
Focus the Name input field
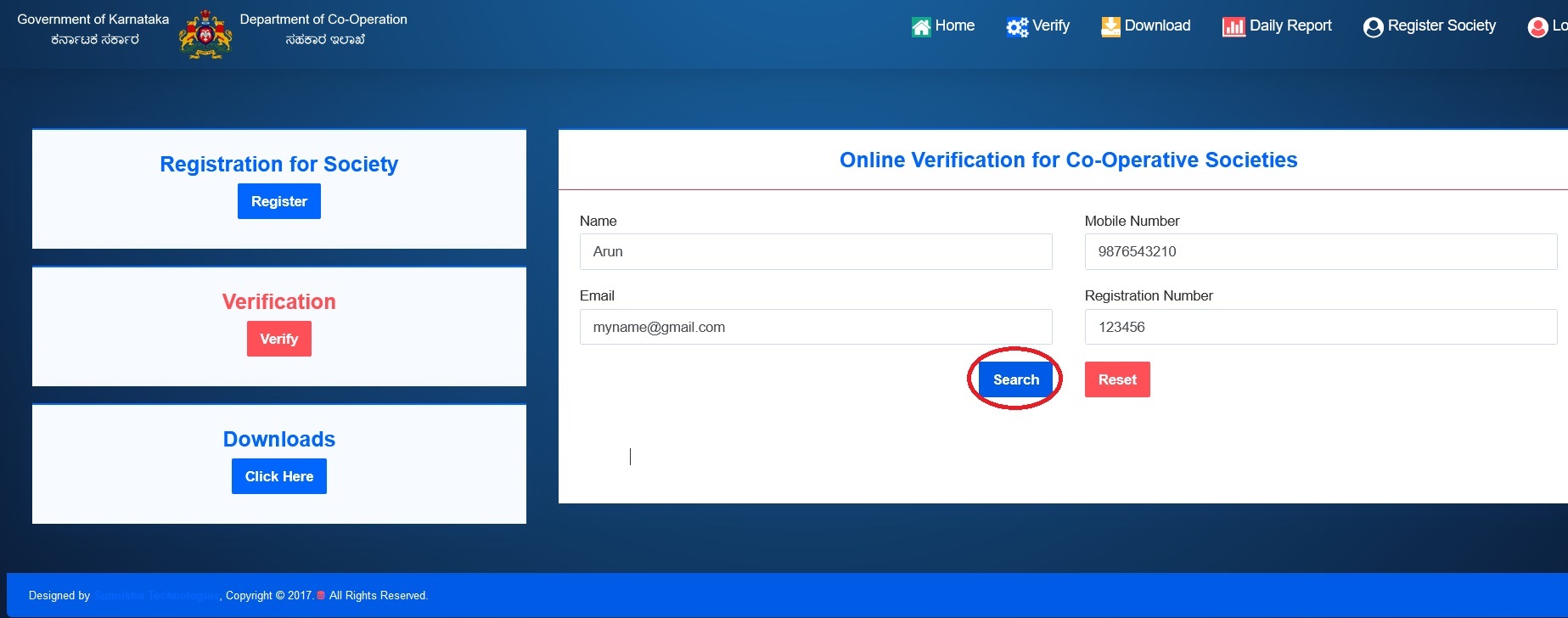[x=815, y=252]
